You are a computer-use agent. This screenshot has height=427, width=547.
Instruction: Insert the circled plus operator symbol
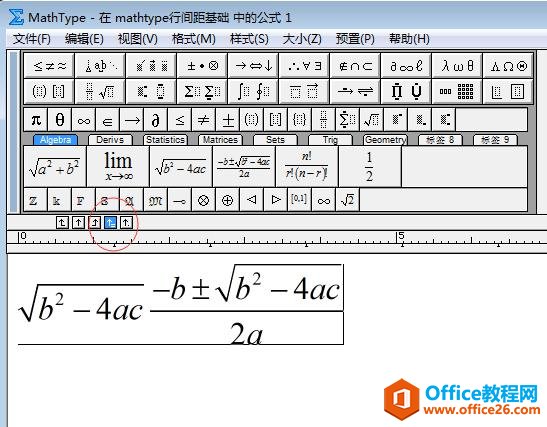coord(227,200)
